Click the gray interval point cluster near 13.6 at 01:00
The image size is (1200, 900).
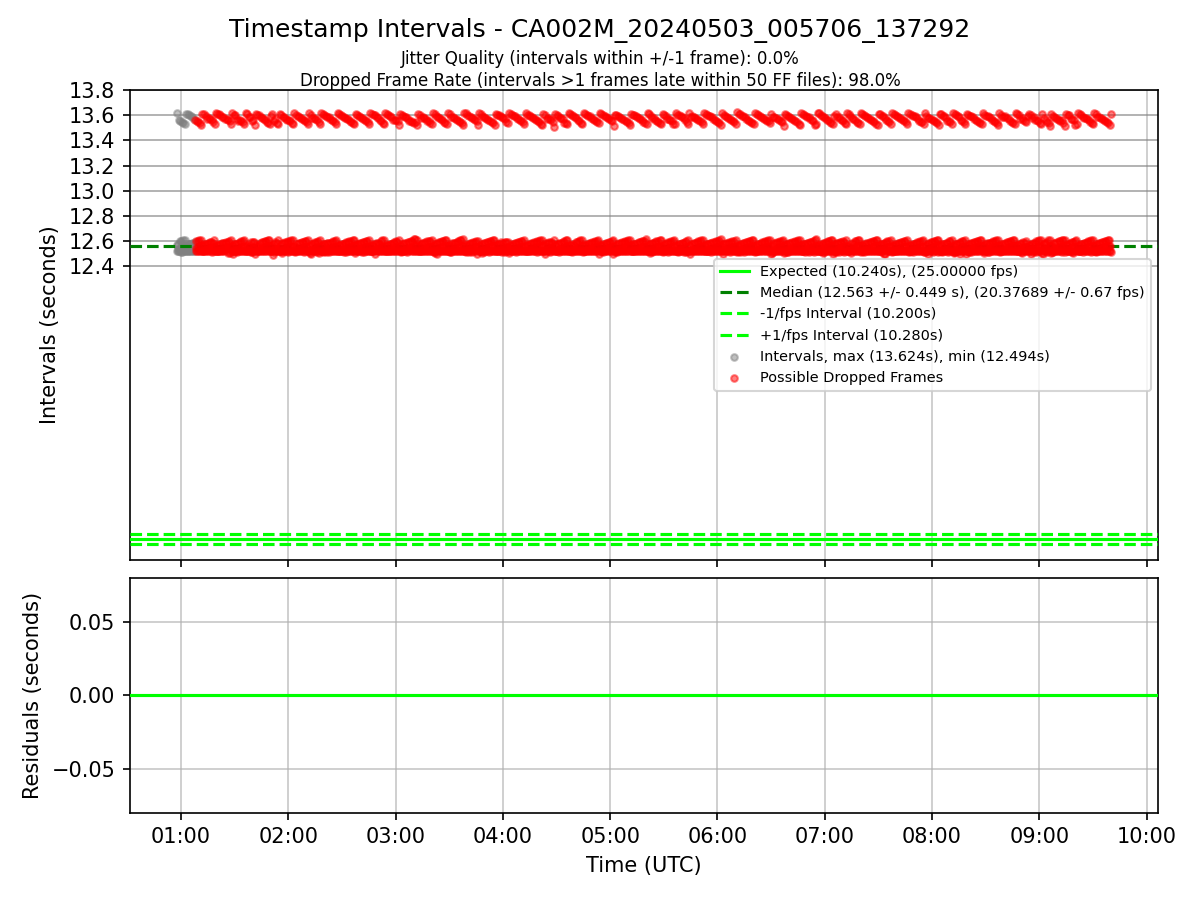[183, 118]
